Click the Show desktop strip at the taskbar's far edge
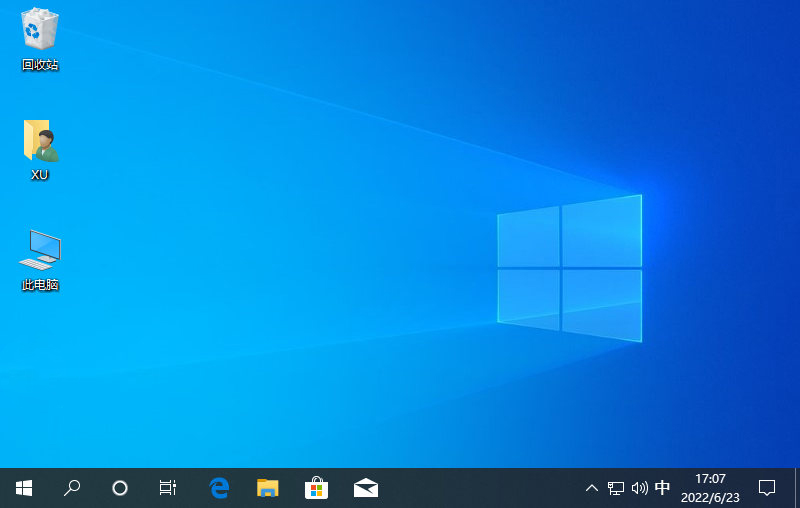Image resolution: width=800 pixels, height=508 pixels. tap(797, 488)
